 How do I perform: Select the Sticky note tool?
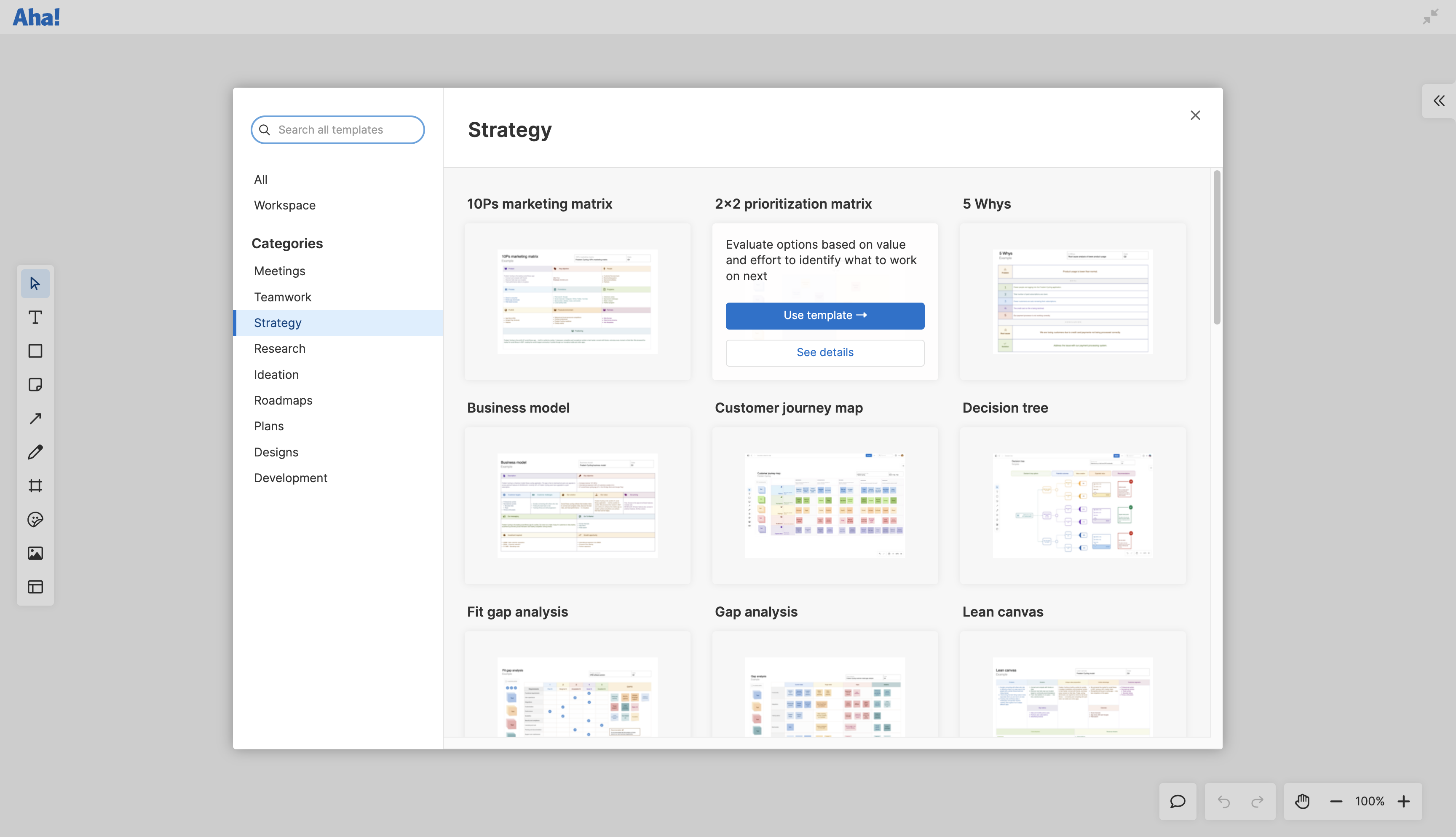coord(35,384)
